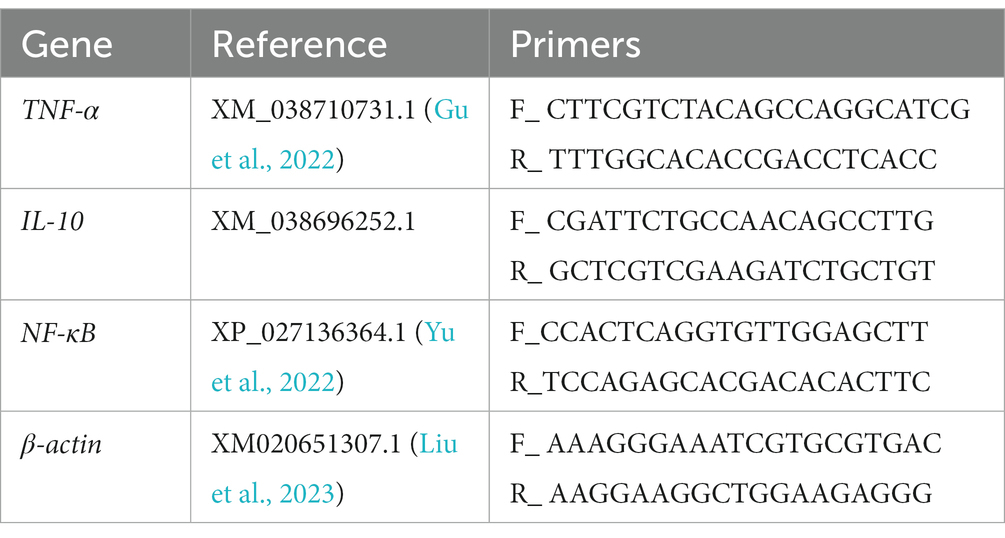Click TNF-α reverse primer TTTGGCACACCGACCTCACC
Screen dimensions: 1005x538
tap(743, 160)
